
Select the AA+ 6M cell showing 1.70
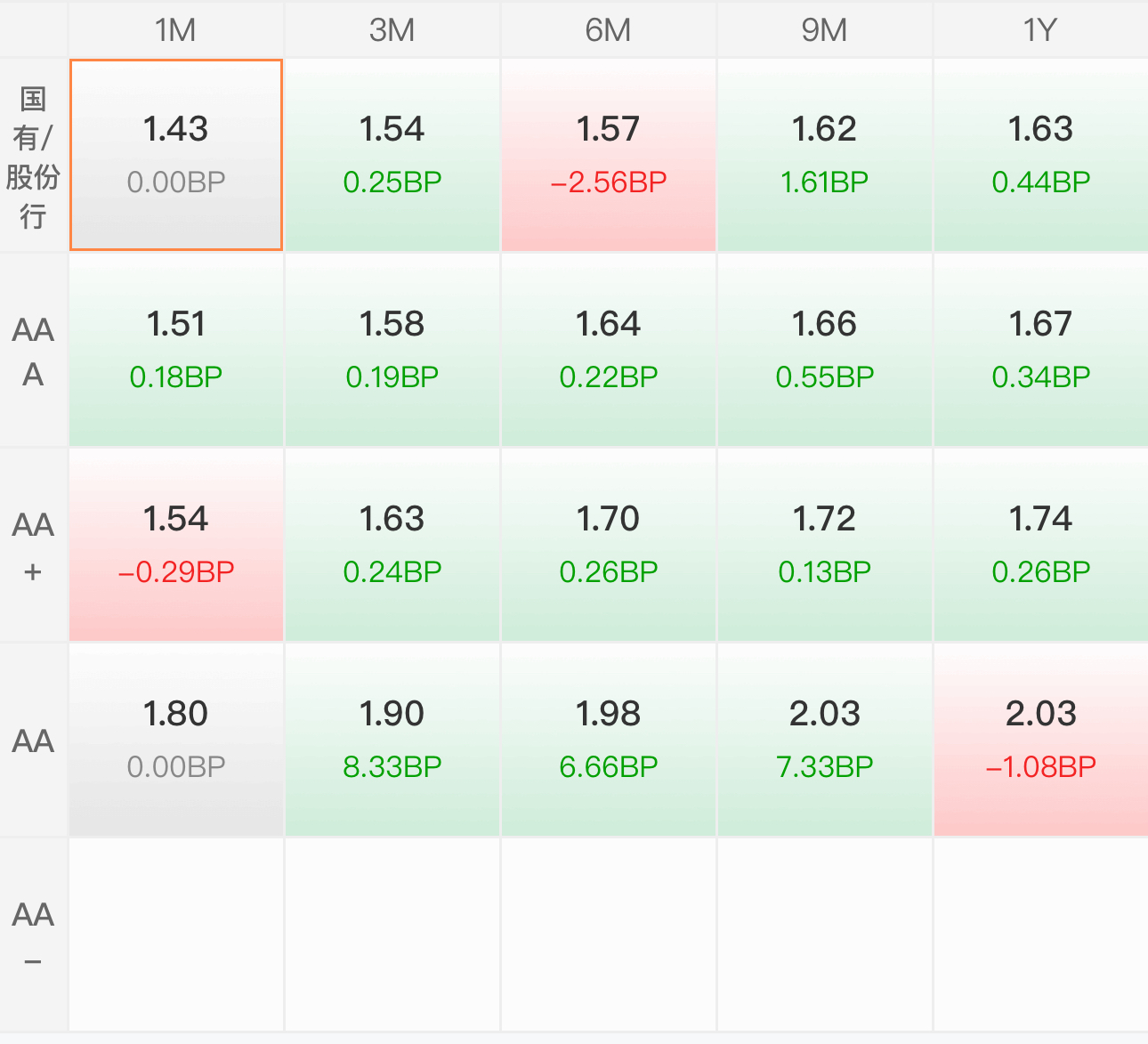coord(609,545)
